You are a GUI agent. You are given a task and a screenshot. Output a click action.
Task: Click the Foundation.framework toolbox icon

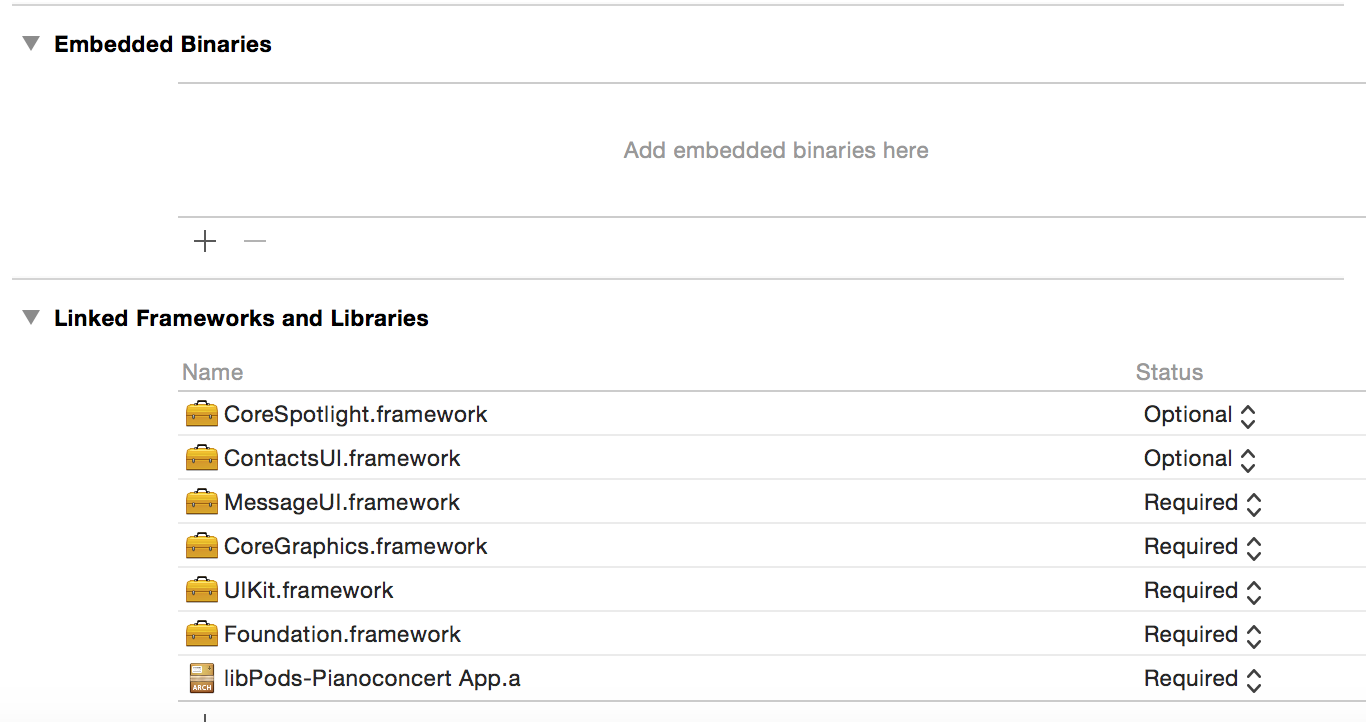pyautogui.click(x=202, y=634)
